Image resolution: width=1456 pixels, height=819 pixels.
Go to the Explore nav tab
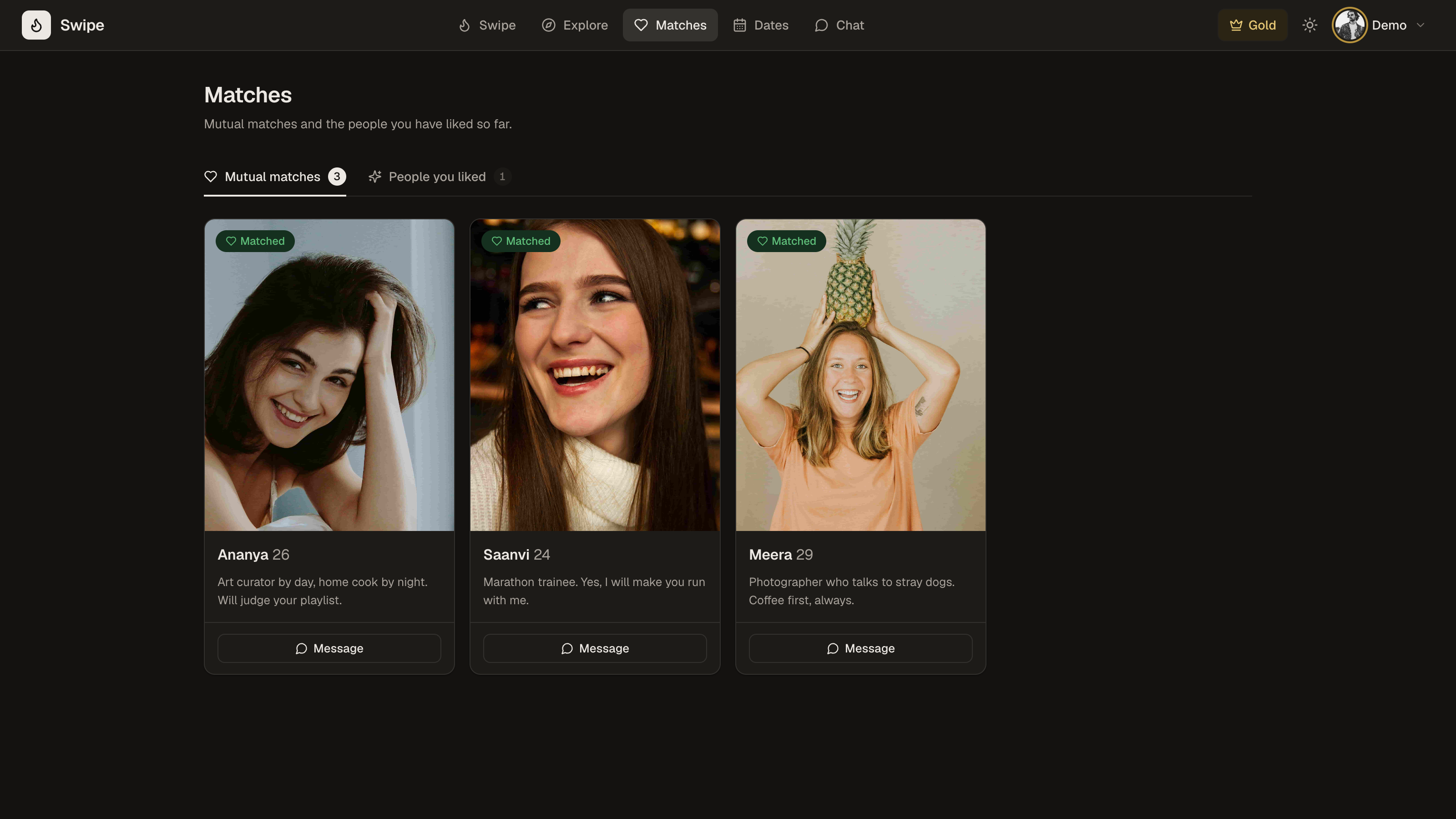click(575, 25)
